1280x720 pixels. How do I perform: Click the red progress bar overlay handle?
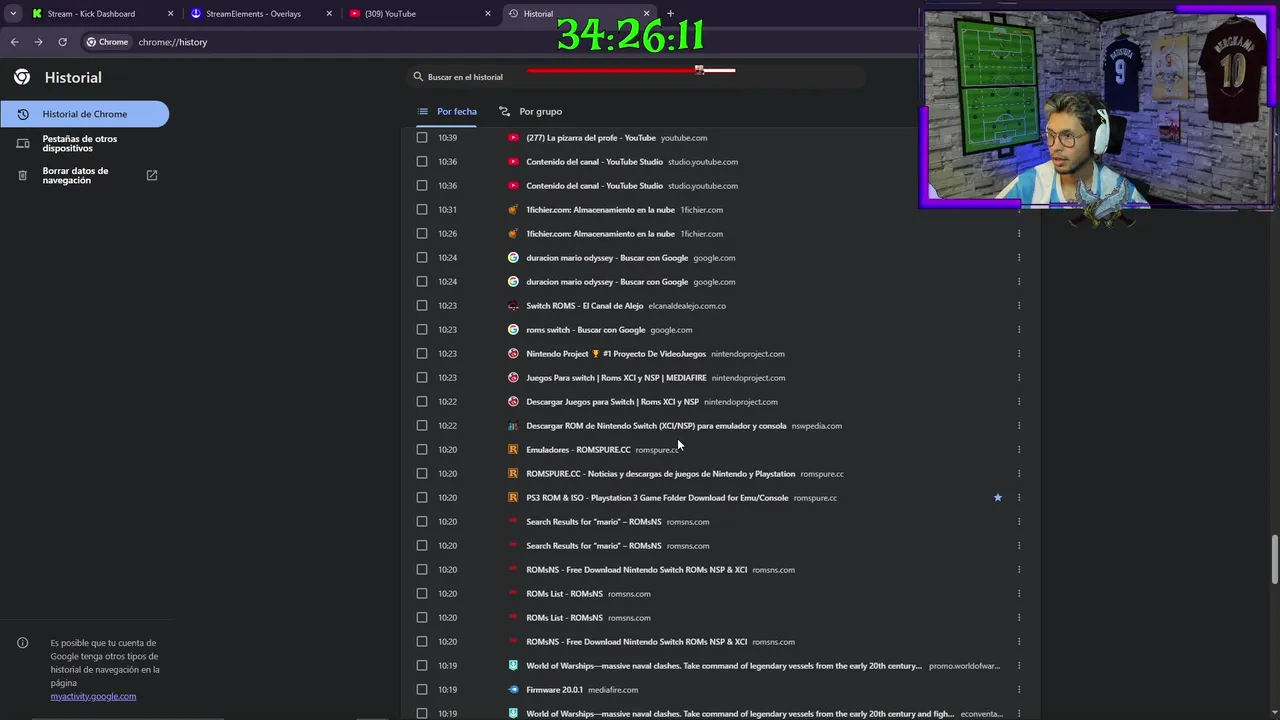coord(700,70)
